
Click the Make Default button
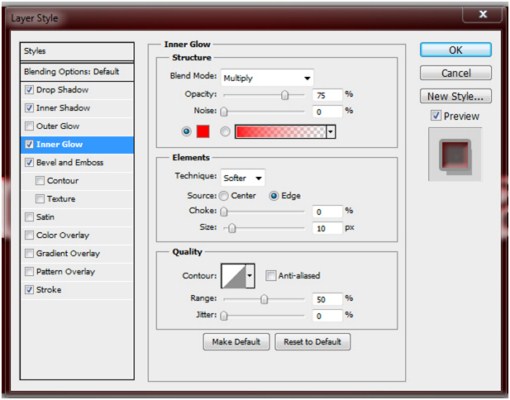236,342
